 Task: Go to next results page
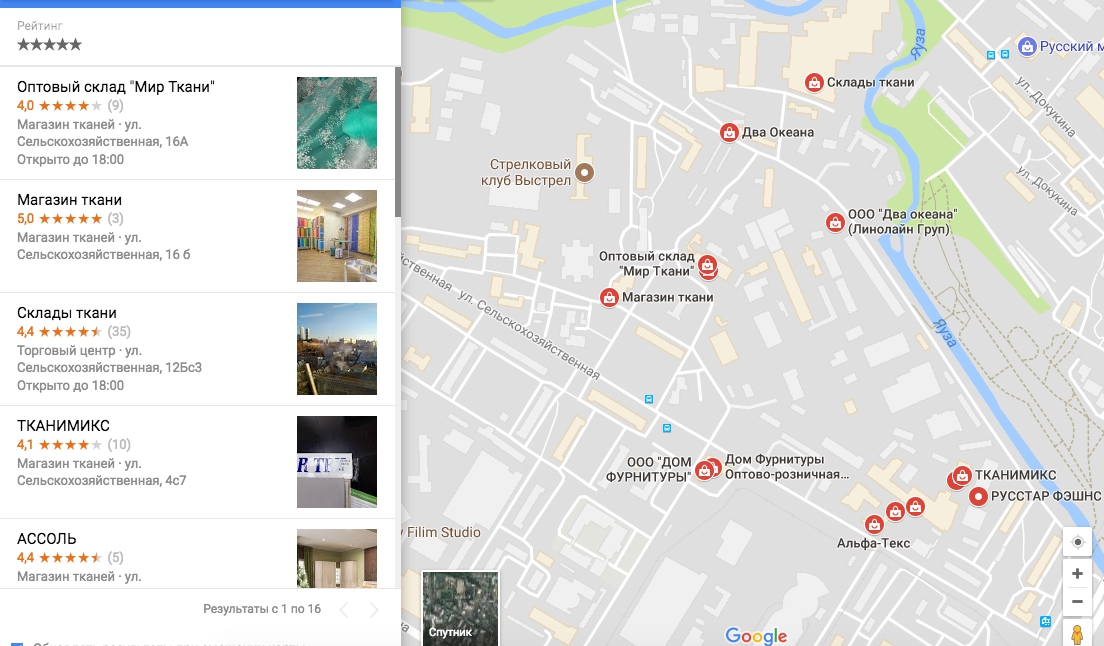click(374, 610)
